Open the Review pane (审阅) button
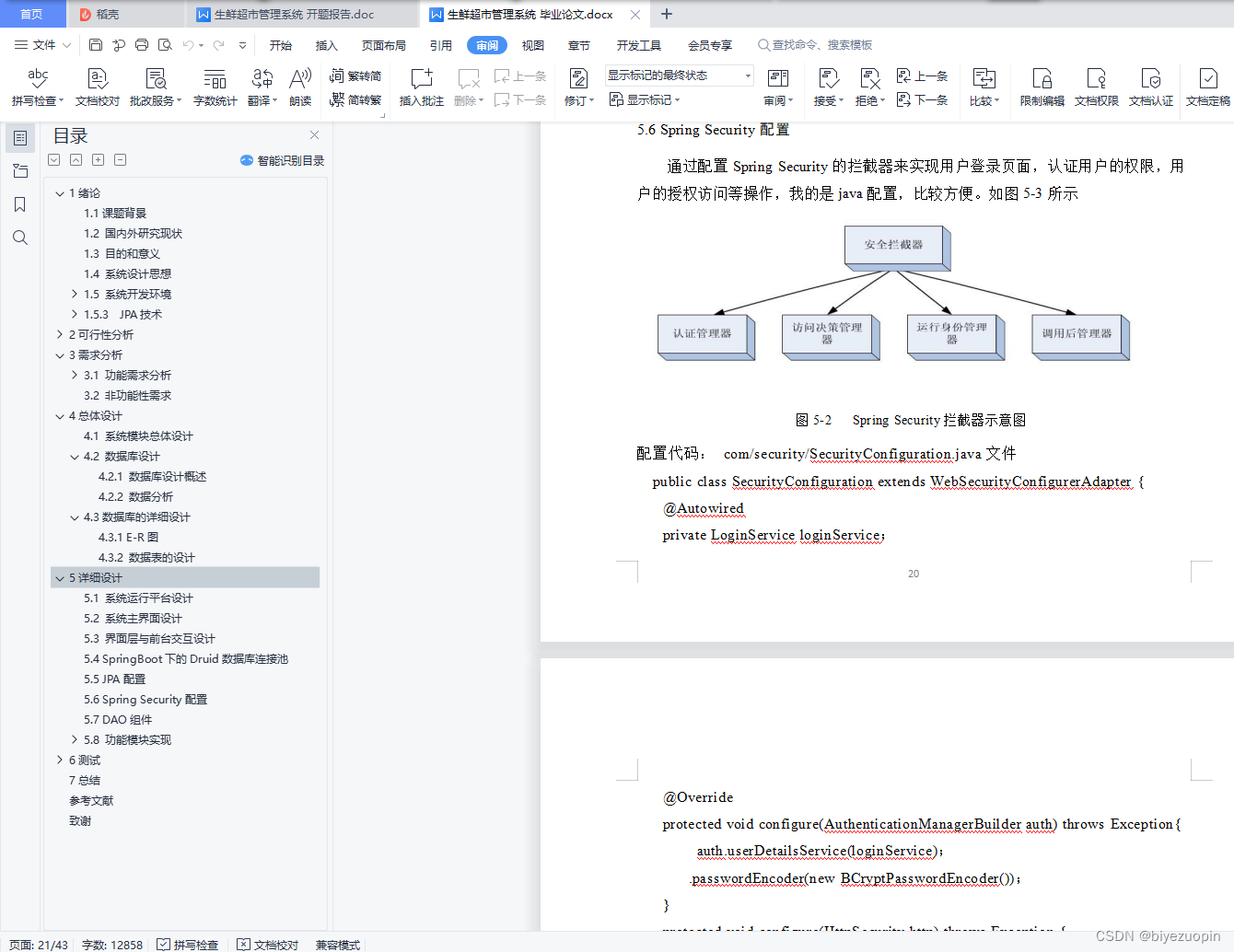 pyautogui.click(x=778, y=87)
